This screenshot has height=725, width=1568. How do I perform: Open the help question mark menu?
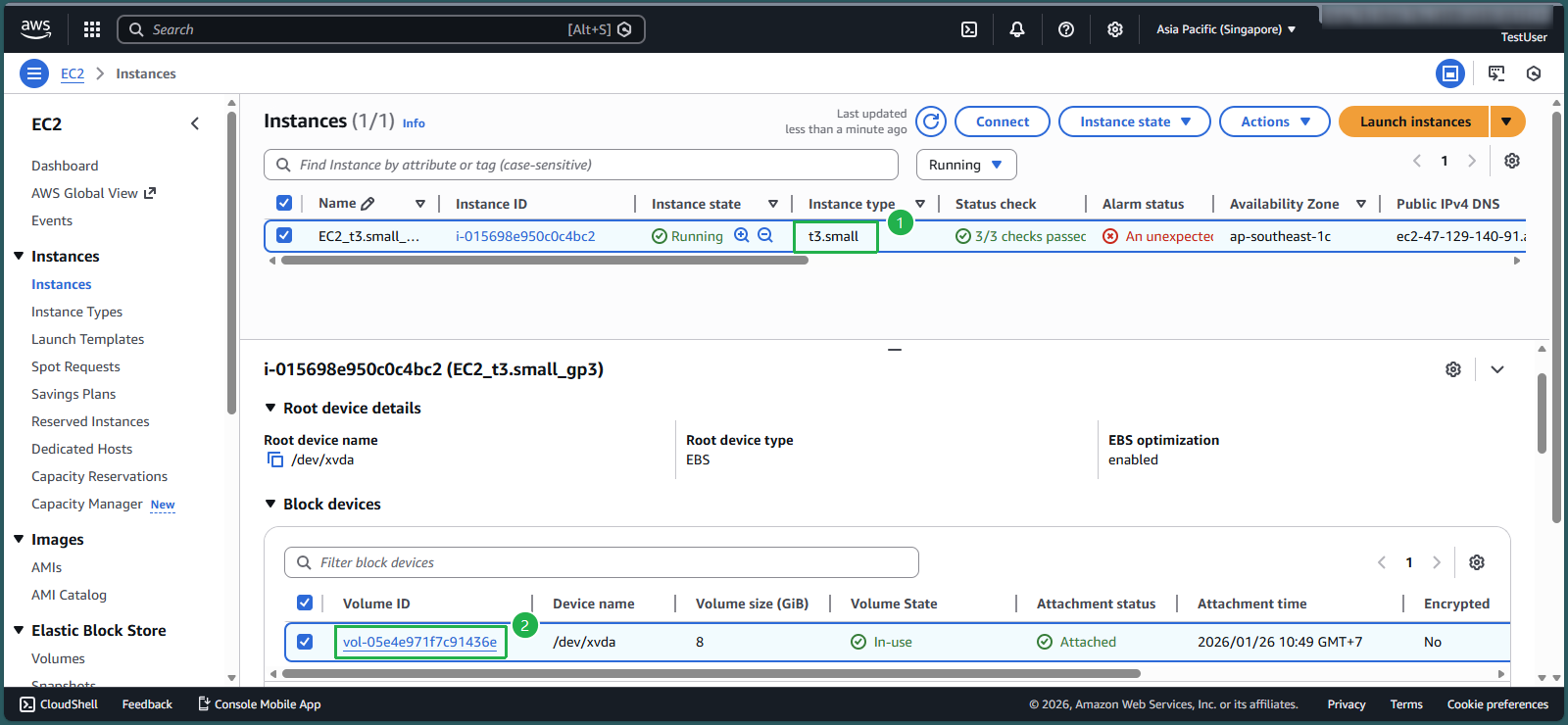1066,29
